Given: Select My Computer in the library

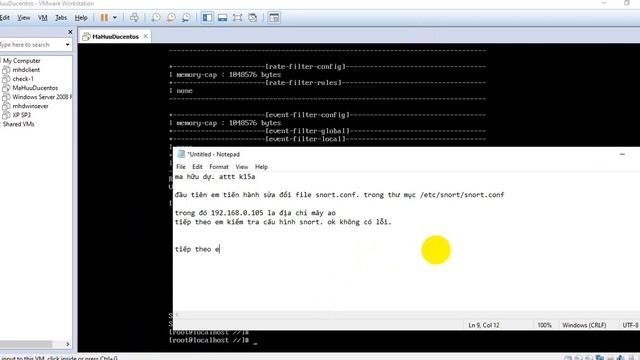Looking at the screenshot, I should pyautogui.click(x=22, y=60).
